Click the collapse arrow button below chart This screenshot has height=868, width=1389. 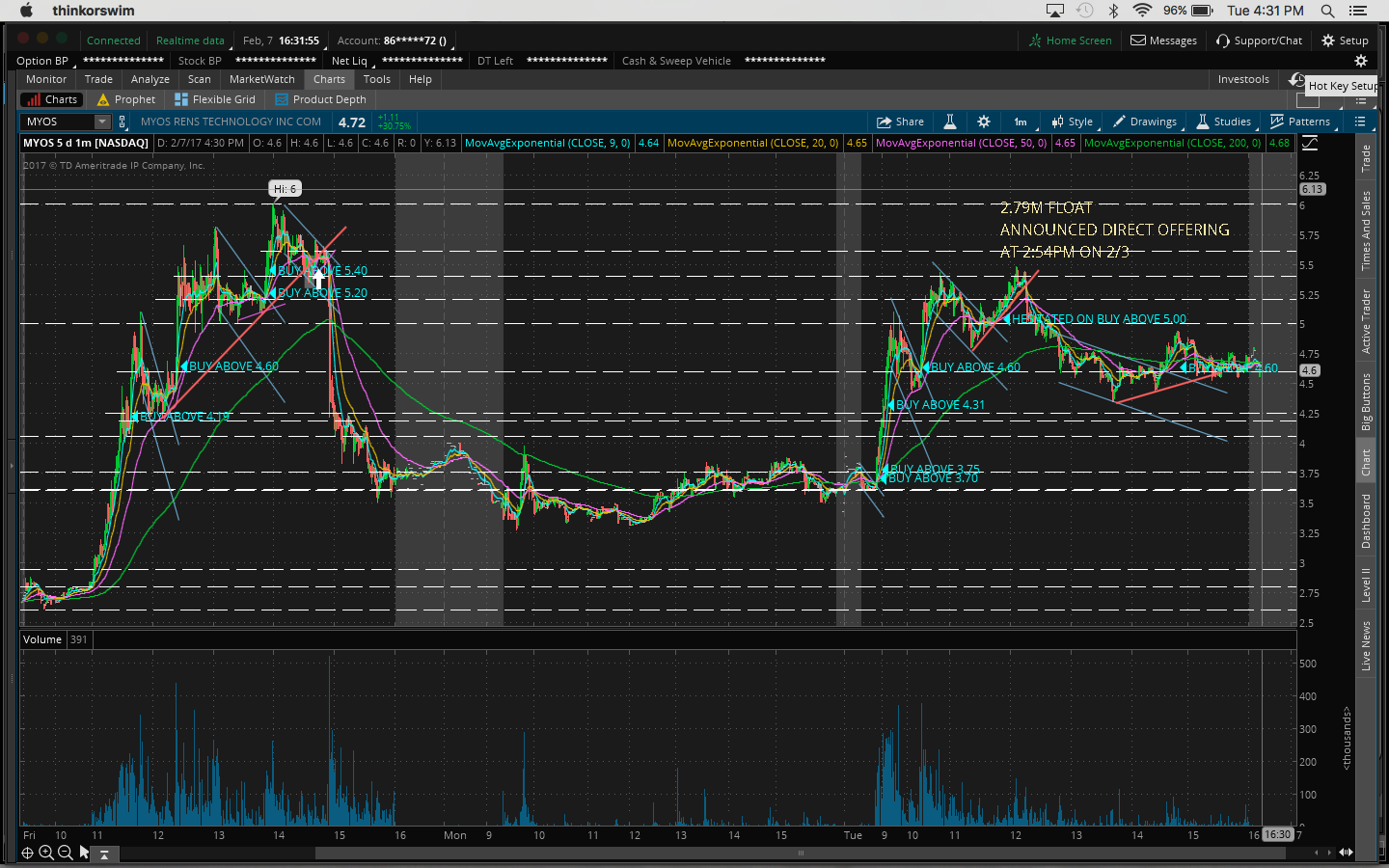tap(104, 854)
